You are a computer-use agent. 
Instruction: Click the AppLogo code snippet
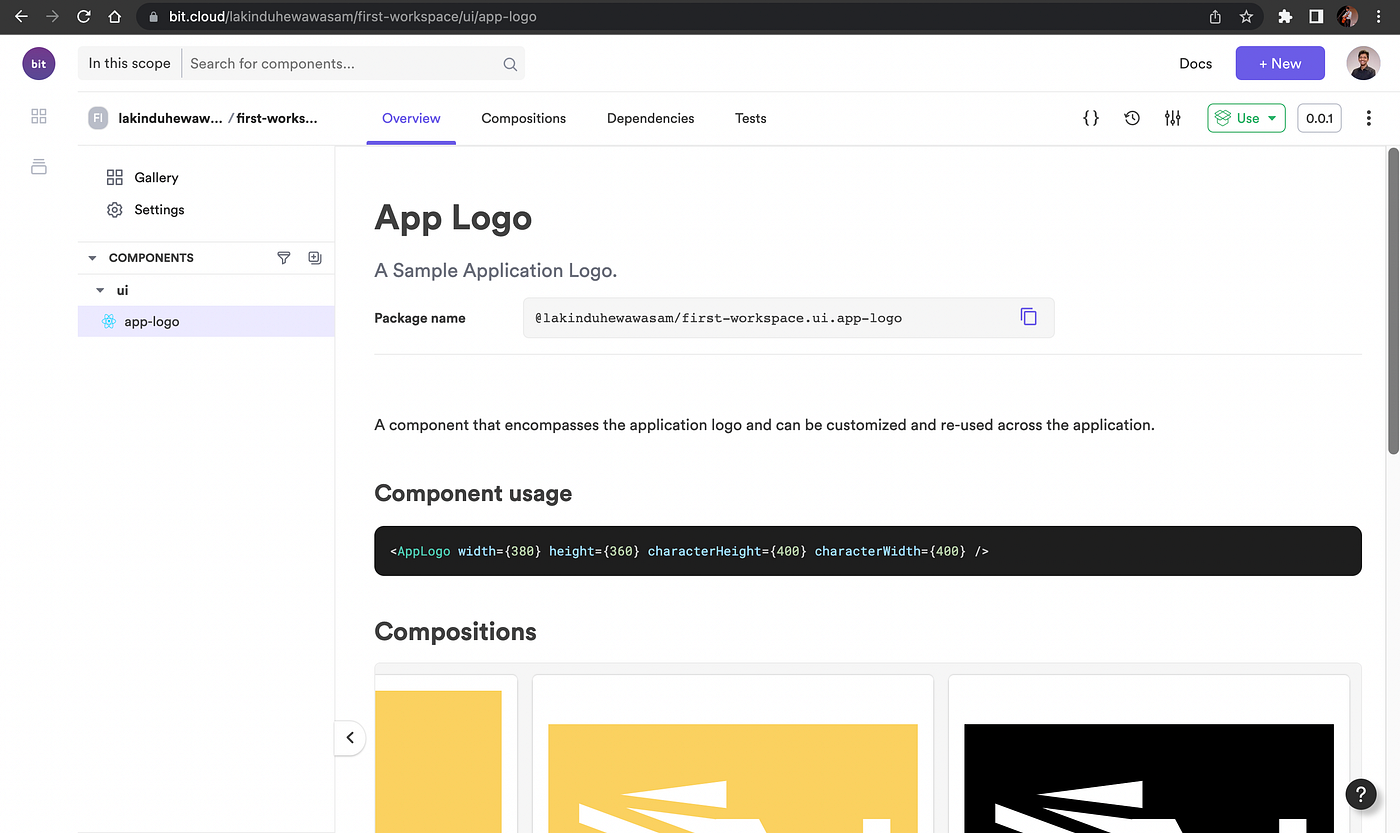868,551
